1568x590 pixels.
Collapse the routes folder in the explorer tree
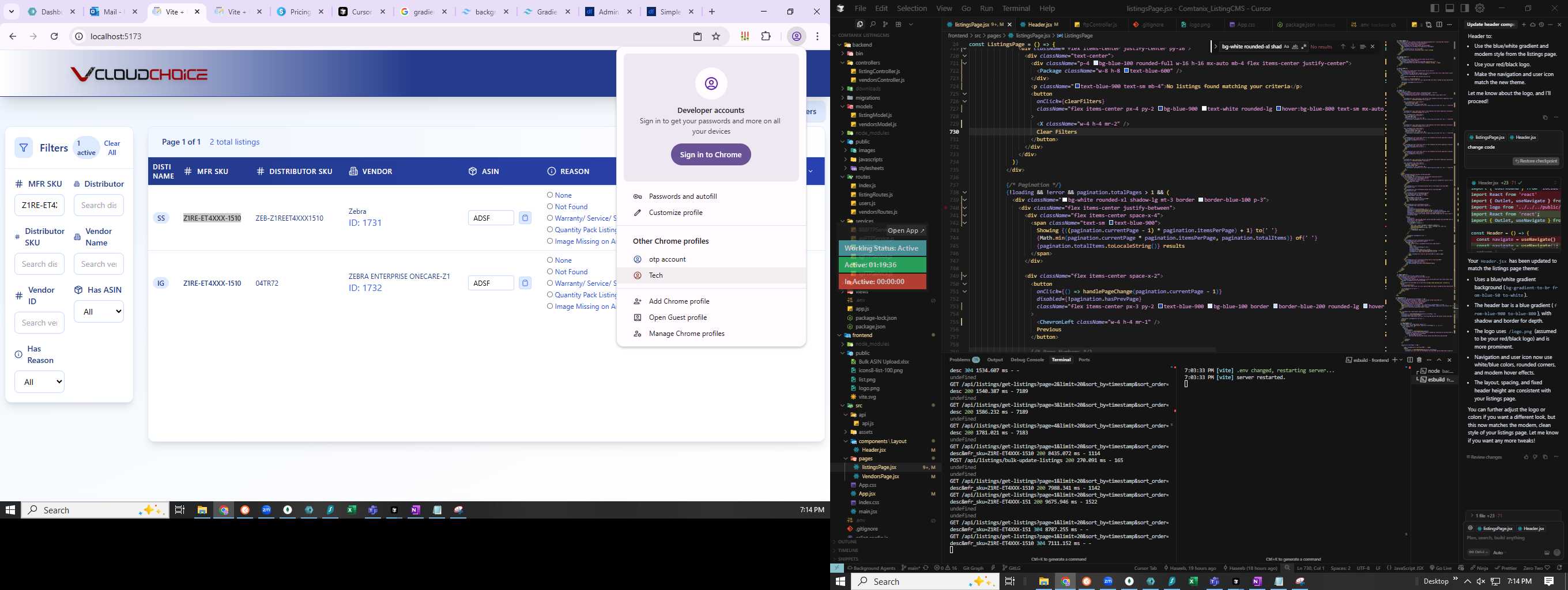(x=843, y=176)
